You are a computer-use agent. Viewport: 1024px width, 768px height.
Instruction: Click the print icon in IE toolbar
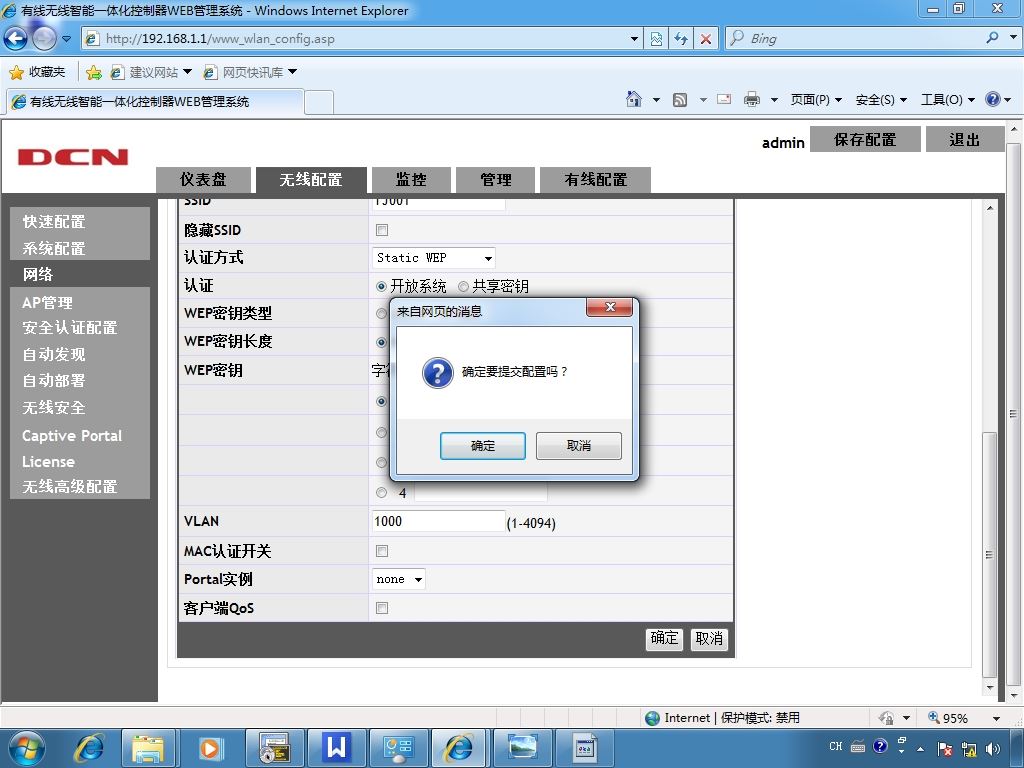click(x=752, y=99)
